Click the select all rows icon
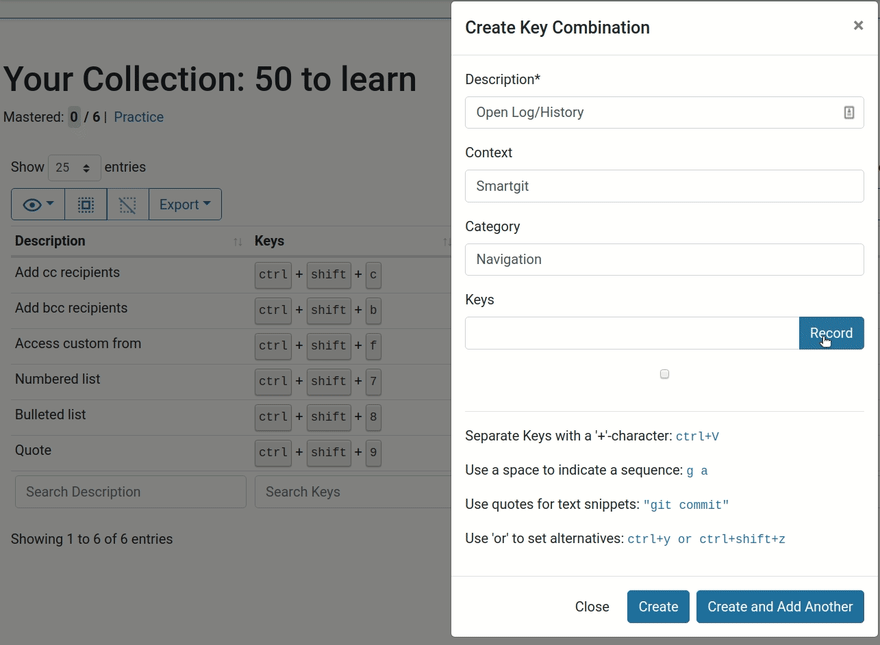The width and height of the screenshot is (880, 645). coord(86,204)
